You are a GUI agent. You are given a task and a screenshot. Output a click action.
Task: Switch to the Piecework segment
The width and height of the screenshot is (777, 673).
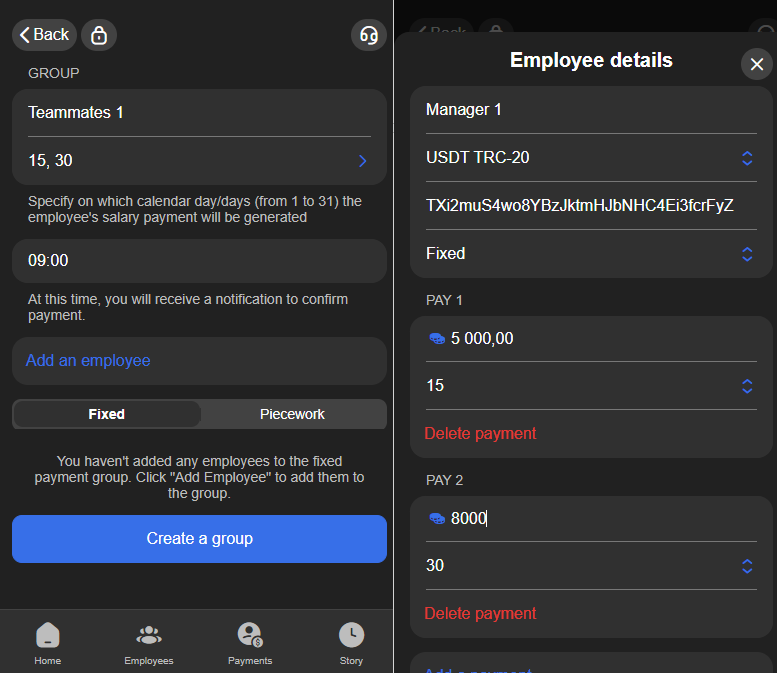pos(292,414)
